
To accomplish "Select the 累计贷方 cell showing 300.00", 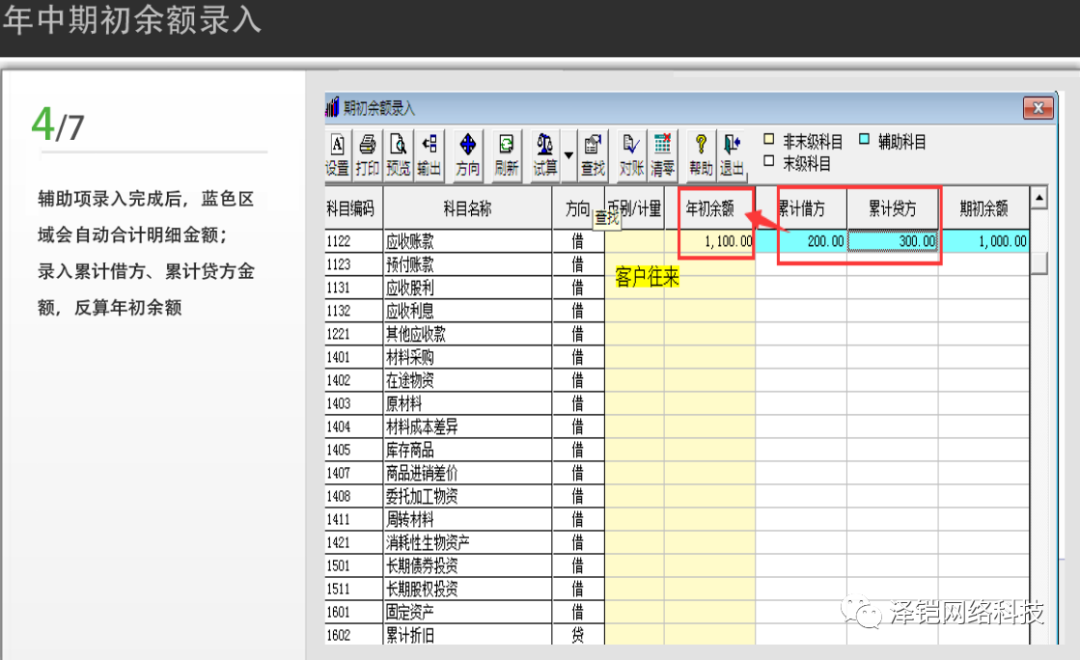I will pos(892,241).
